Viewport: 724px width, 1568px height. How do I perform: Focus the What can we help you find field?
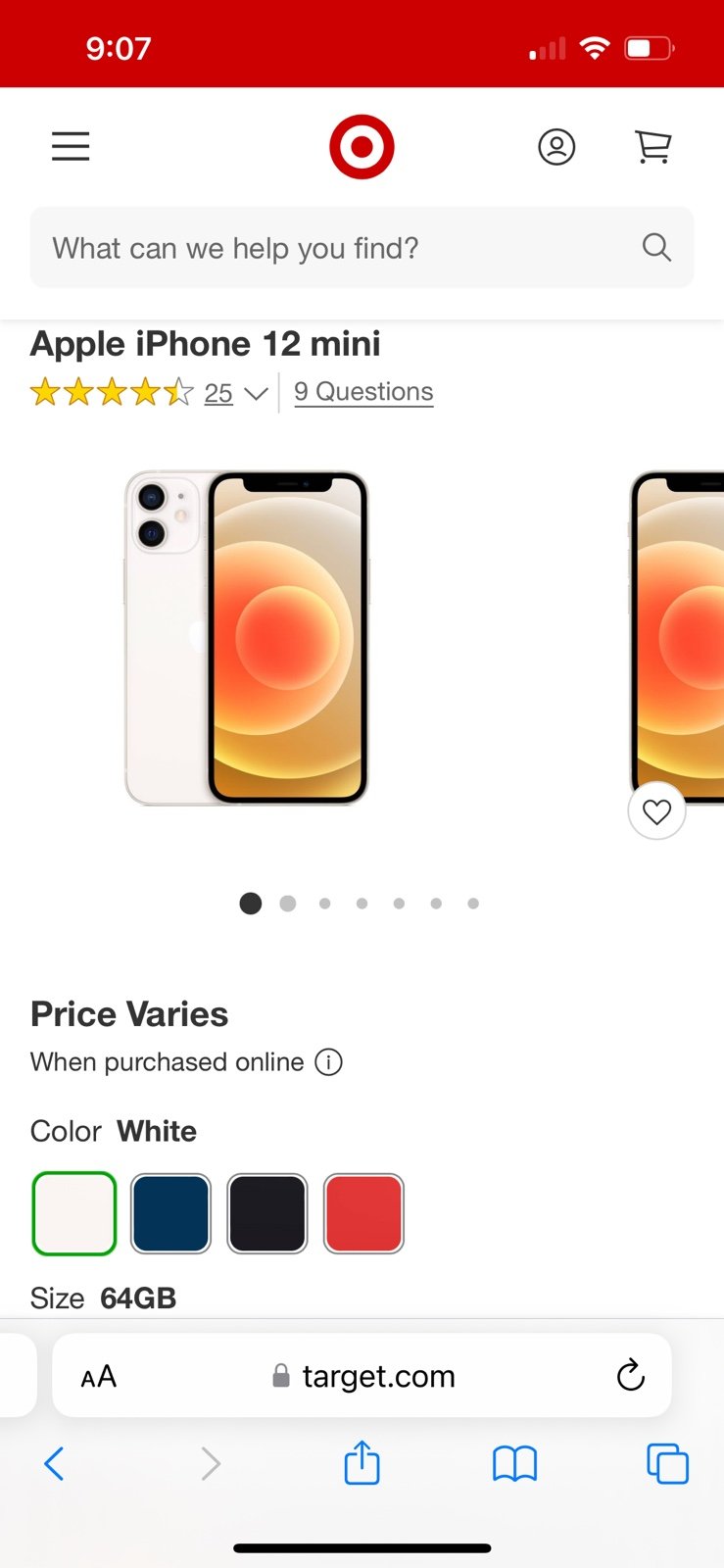pyautogui.click(x=362, y=248)
